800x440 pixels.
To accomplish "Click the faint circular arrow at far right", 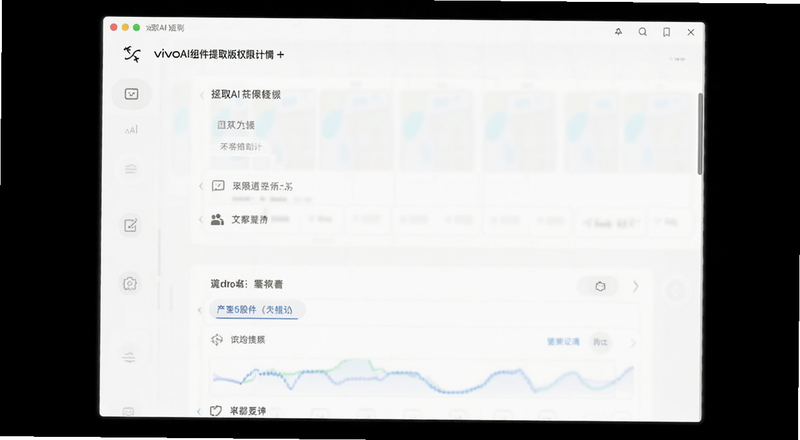I will pos(676,290).
